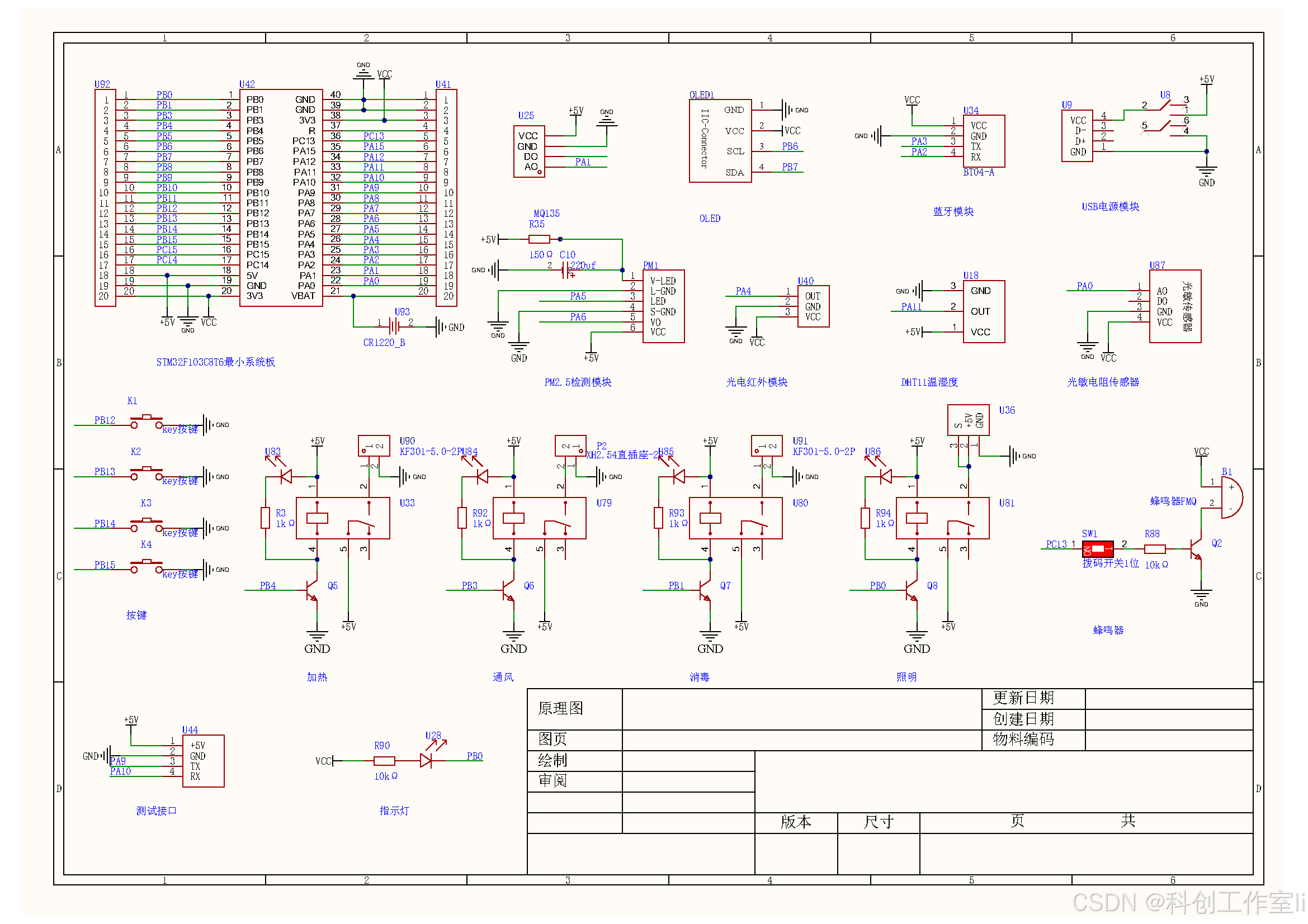
Task: Select capacitor C10 220uf symbol
Action: pyautogui.click(x=566, y=271)
